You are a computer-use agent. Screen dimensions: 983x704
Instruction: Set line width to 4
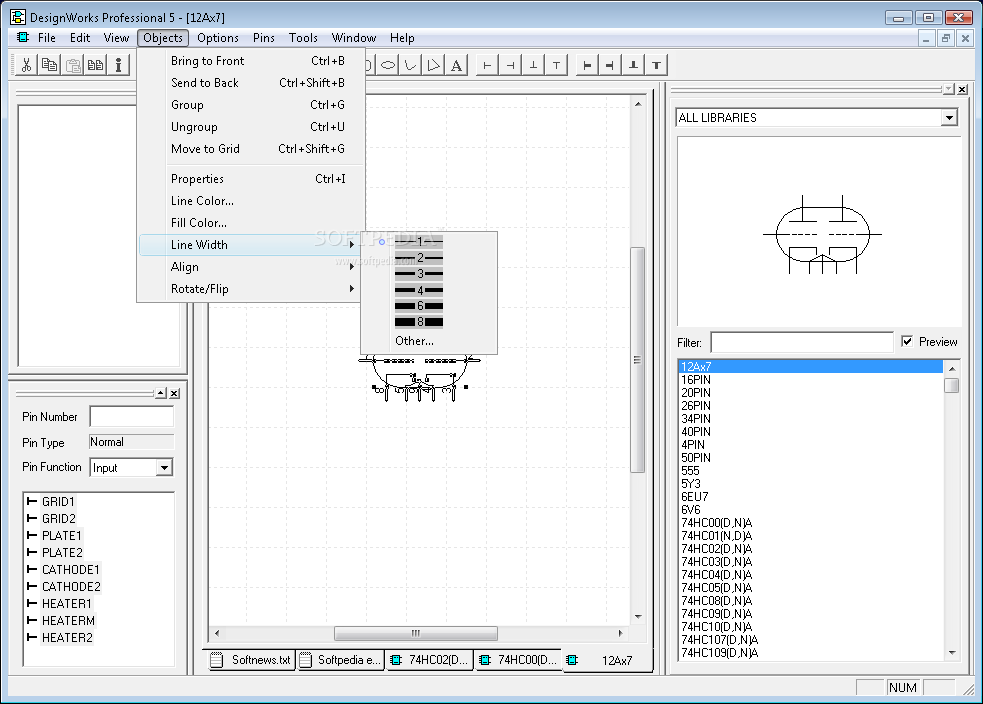[x=419, y=290]
